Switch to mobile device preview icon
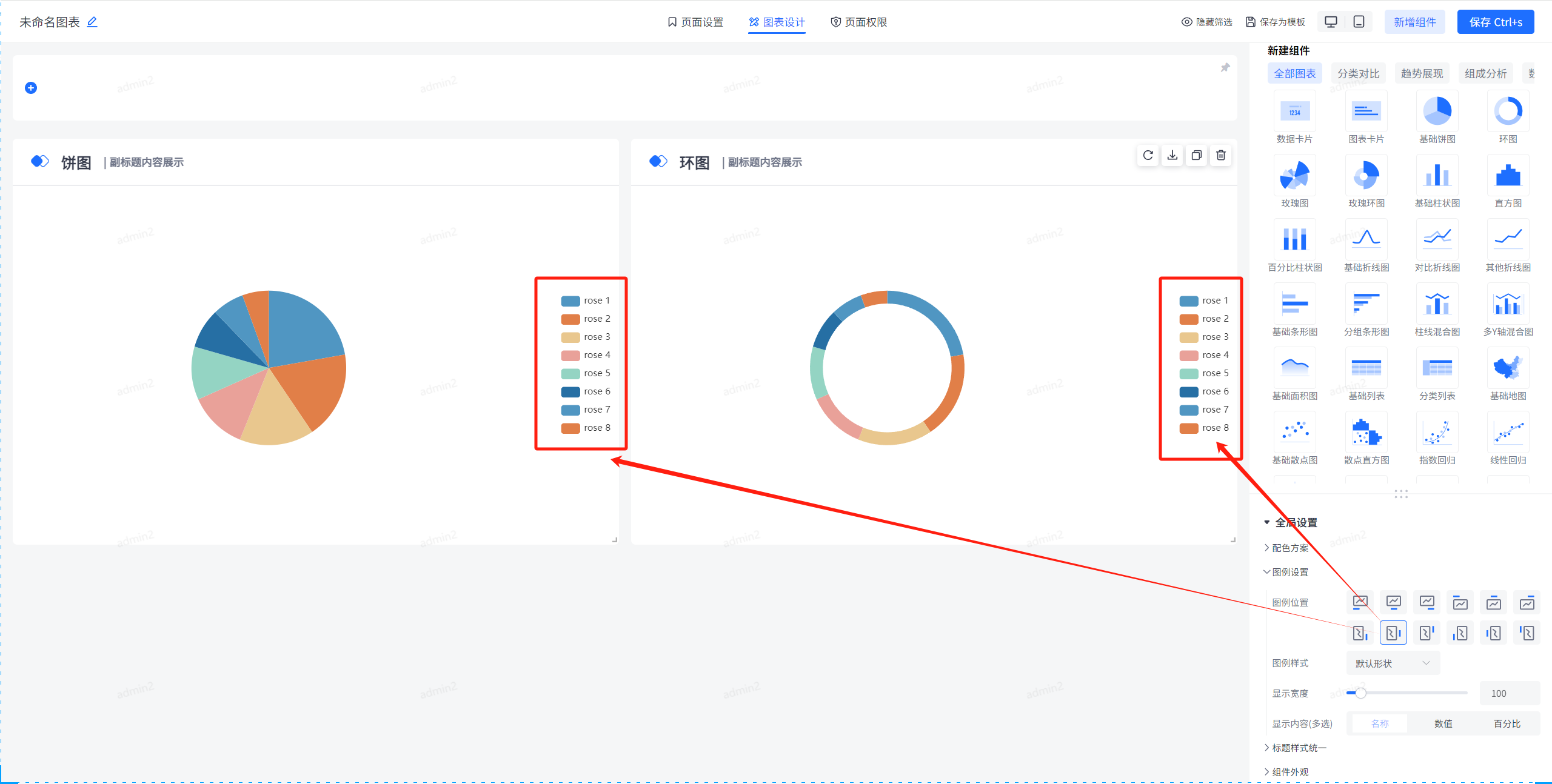 point(1359,22)
